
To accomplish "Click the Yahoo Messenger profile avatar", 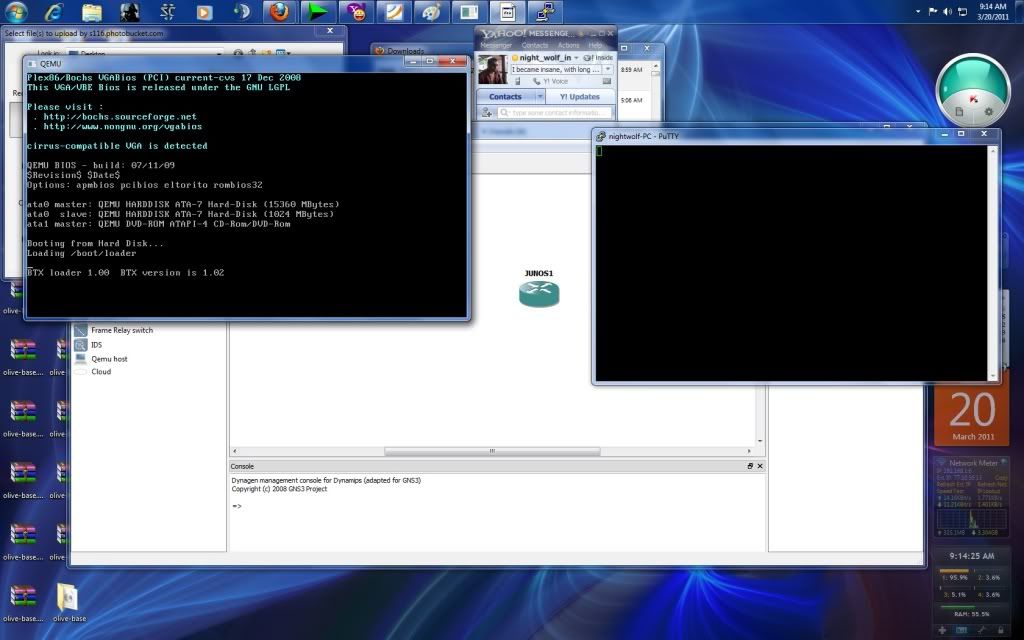I will 492,70.
